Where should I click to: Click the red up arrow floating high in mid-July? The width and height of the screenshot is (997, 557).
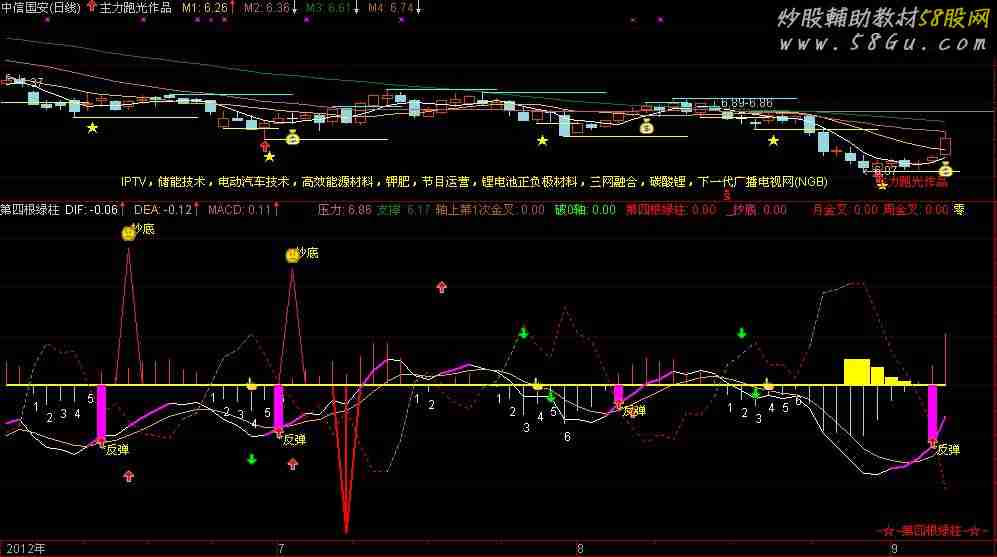(442, 287)
